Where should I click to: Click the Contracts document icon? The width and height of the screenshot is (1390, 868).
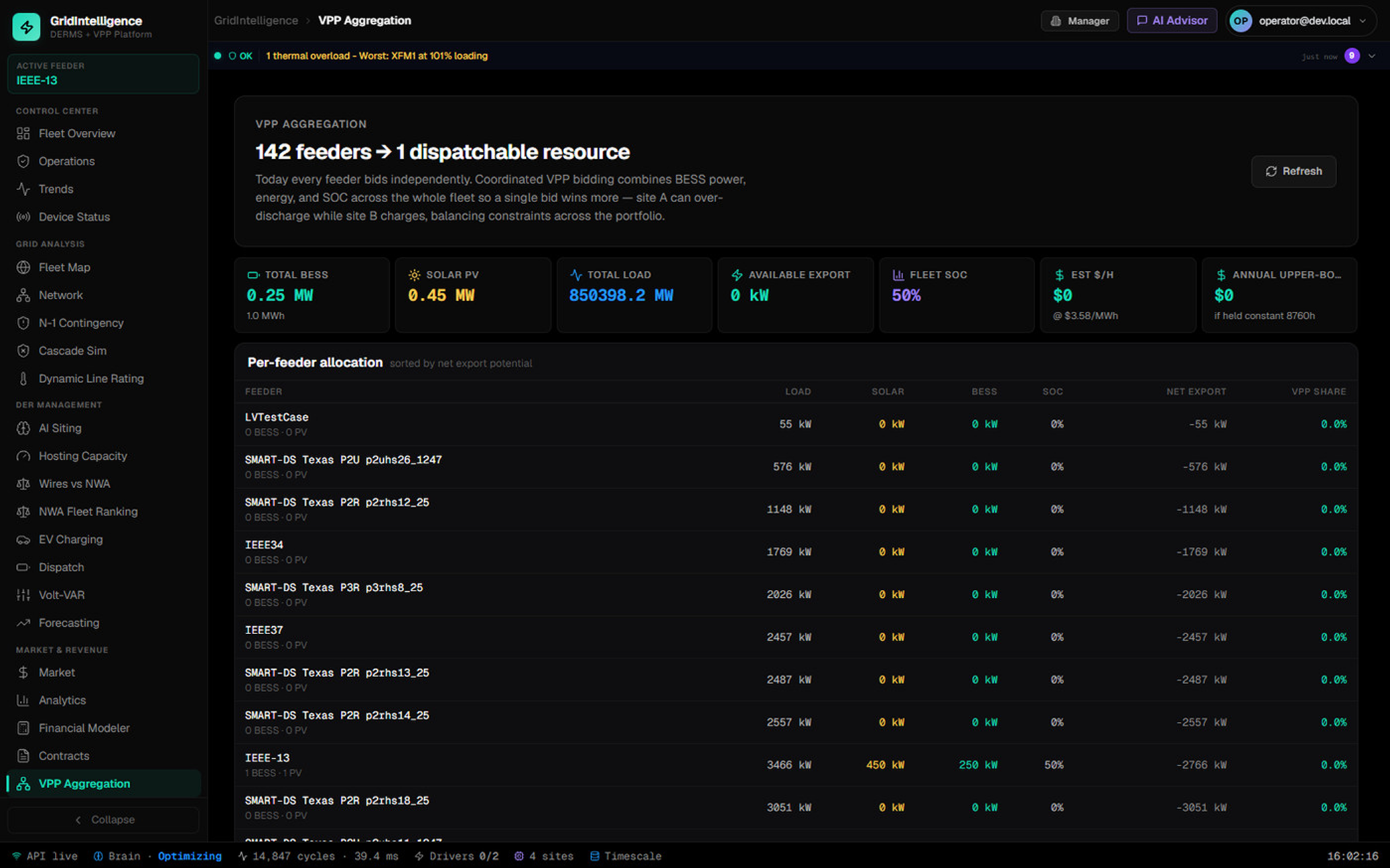click(23, 756)
